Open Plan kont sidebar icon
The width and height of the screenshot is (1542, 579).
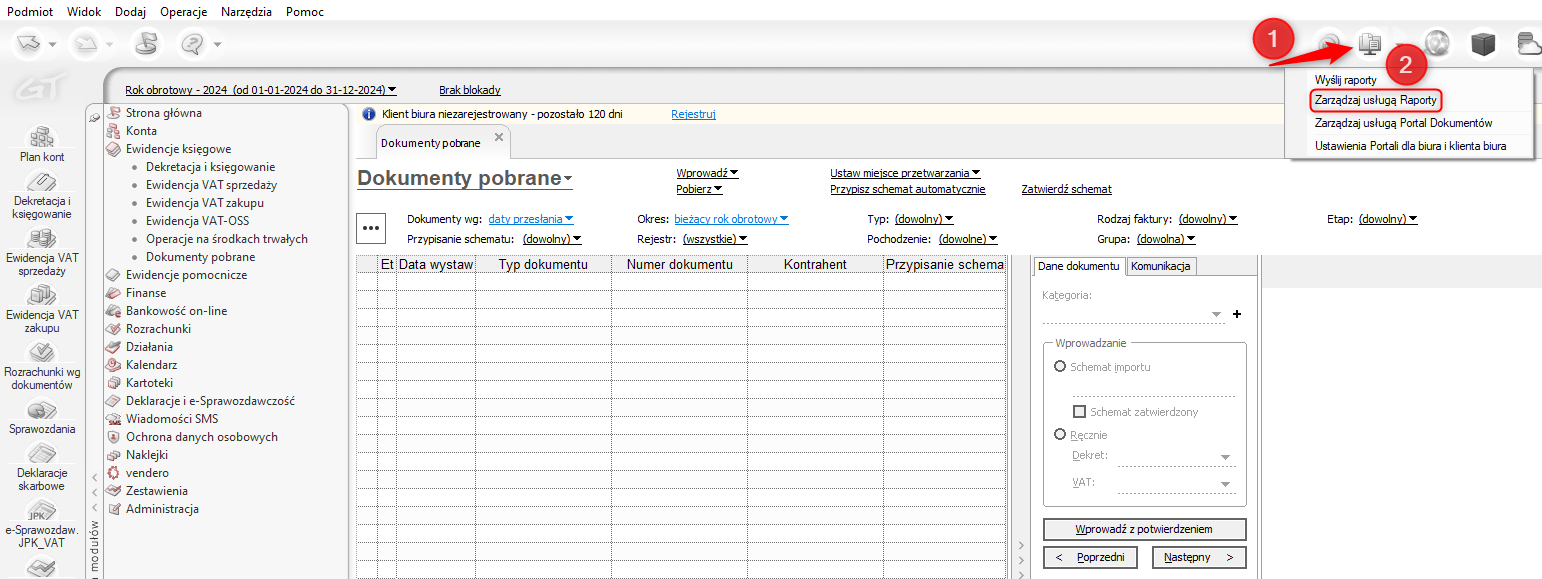tap(42, 137)
